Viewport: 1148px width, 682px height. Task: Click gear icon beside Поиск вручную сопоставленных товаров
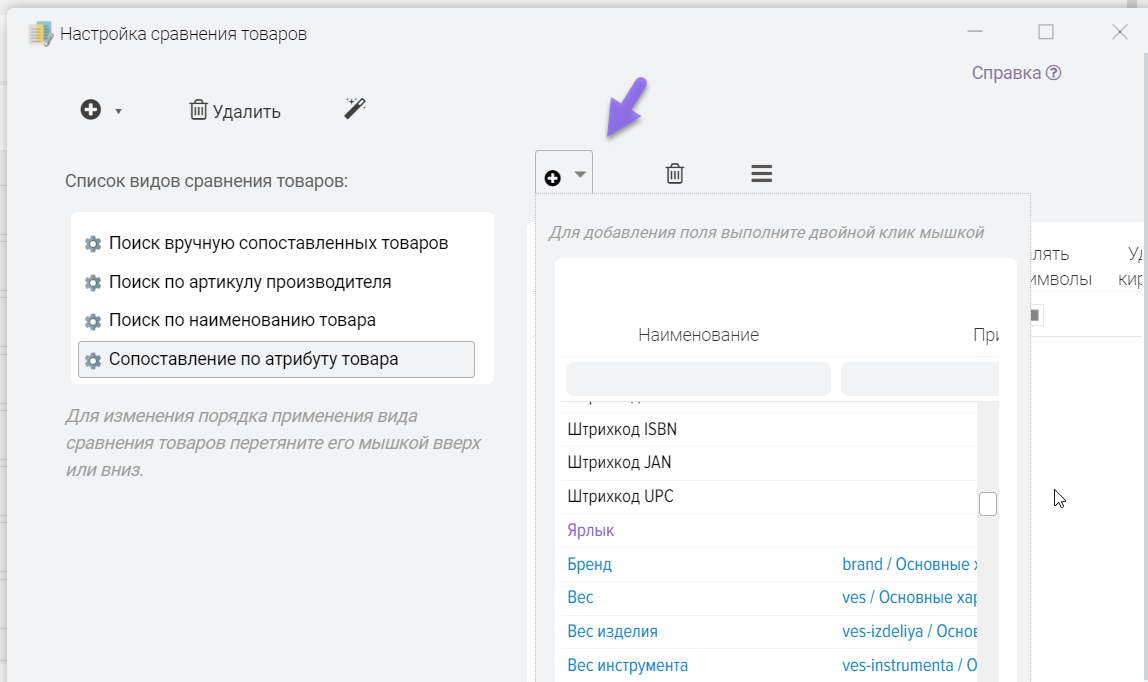(93, 244)
